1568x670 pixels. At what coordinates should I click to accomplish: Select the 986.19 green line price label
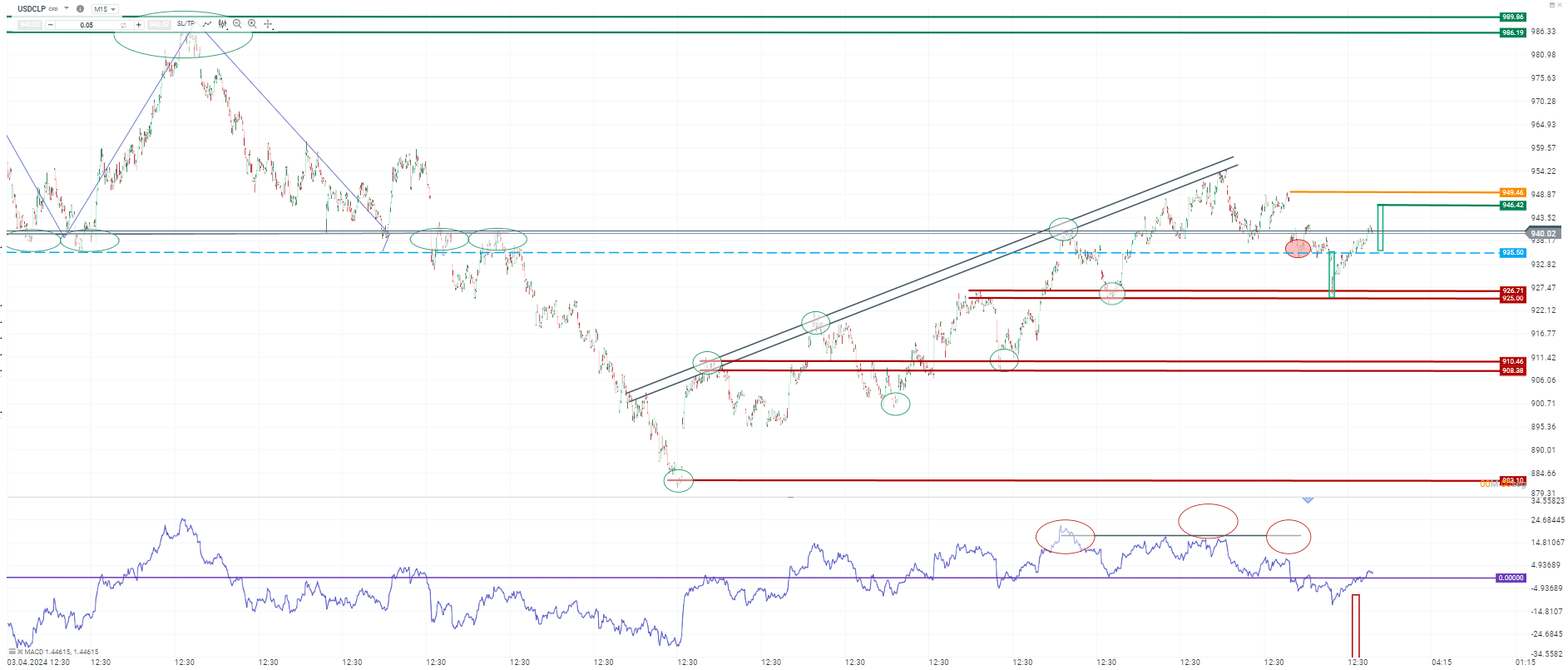point(1512,32)
